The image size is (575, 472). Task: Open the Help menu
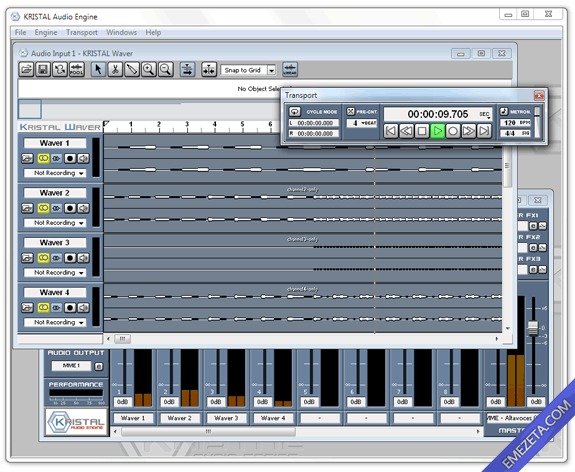click(x=153, y=32)
